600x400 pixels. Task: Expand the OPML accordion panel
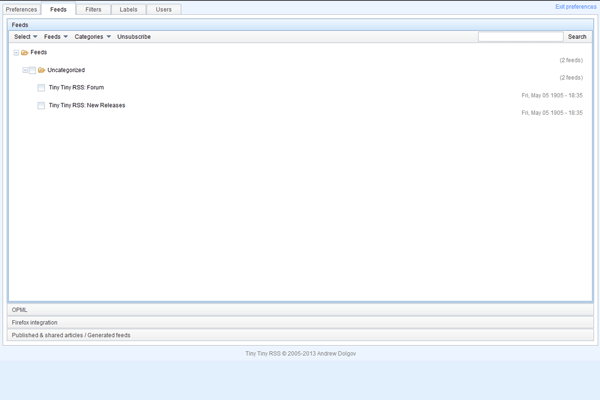pyautogui.click(x=300, y=310)
